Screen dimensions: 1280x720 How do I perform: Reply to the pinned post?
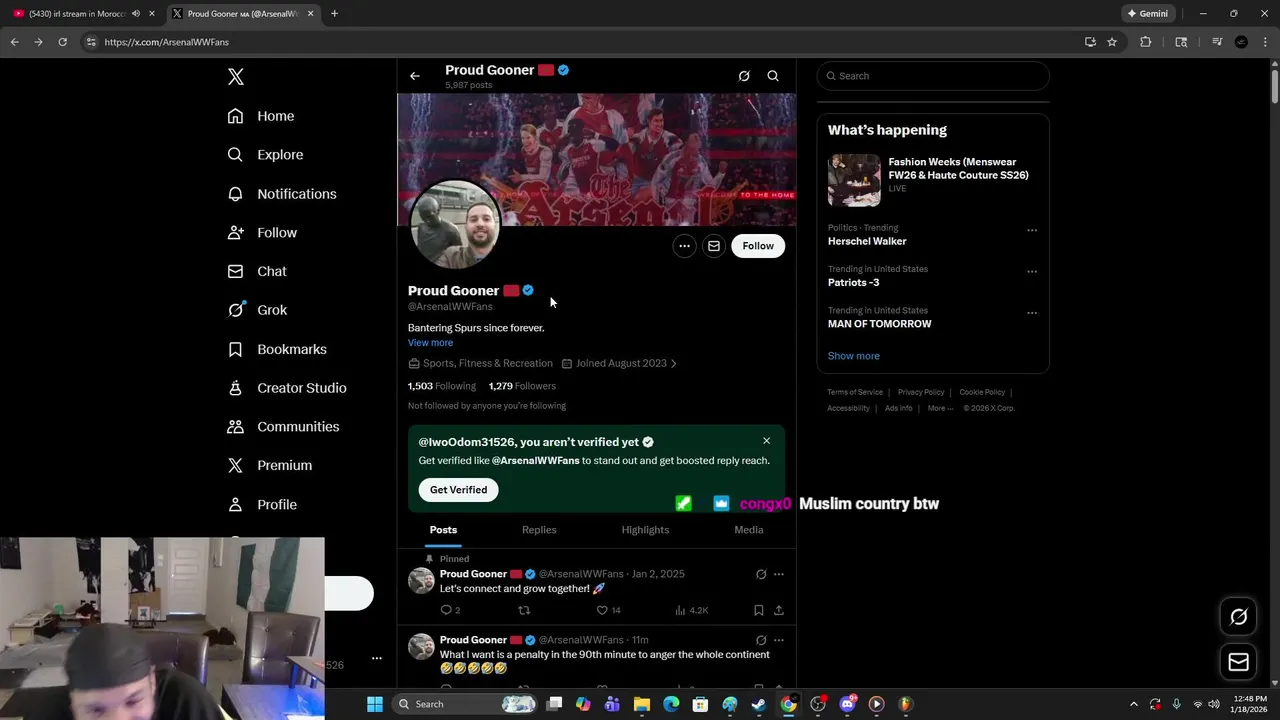tap(450, 610)
